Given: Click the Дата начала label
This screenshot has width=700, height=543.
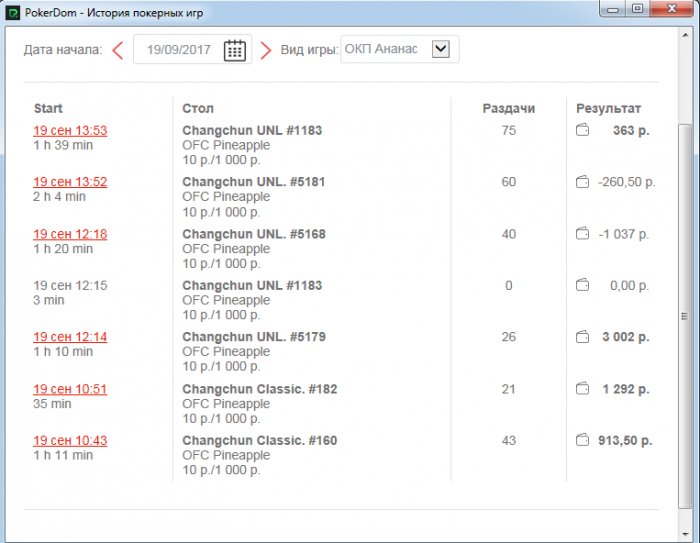Looking at the screenshot, I should (x=63, y=50).
